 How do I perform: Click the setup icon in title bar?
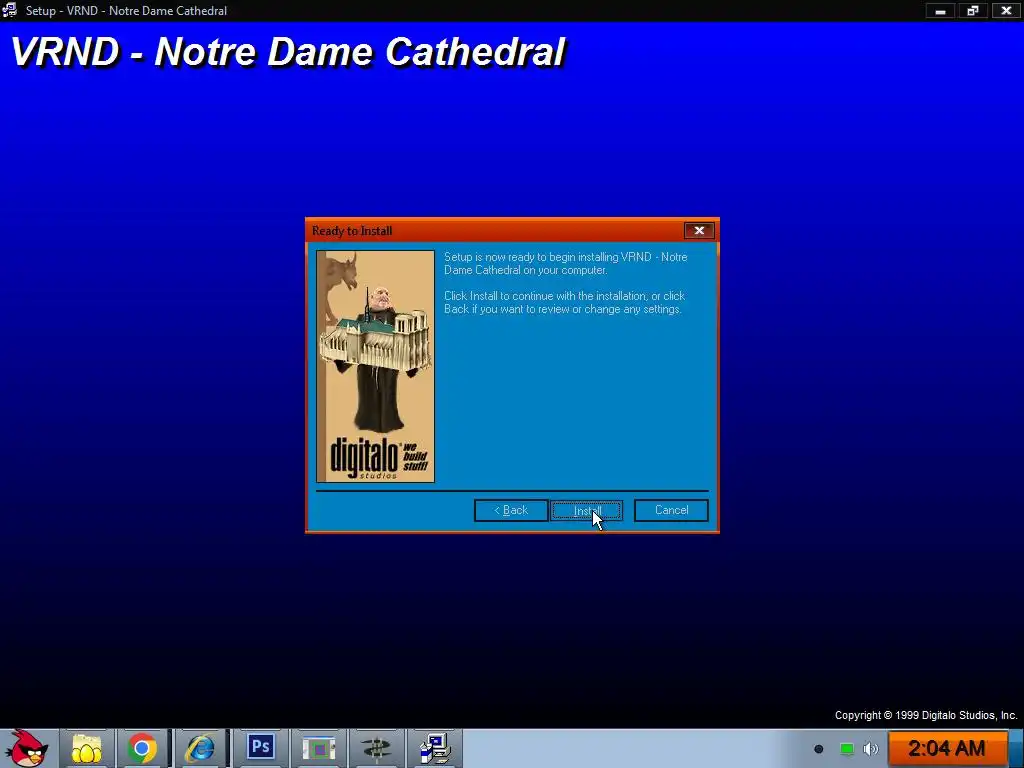9,10
